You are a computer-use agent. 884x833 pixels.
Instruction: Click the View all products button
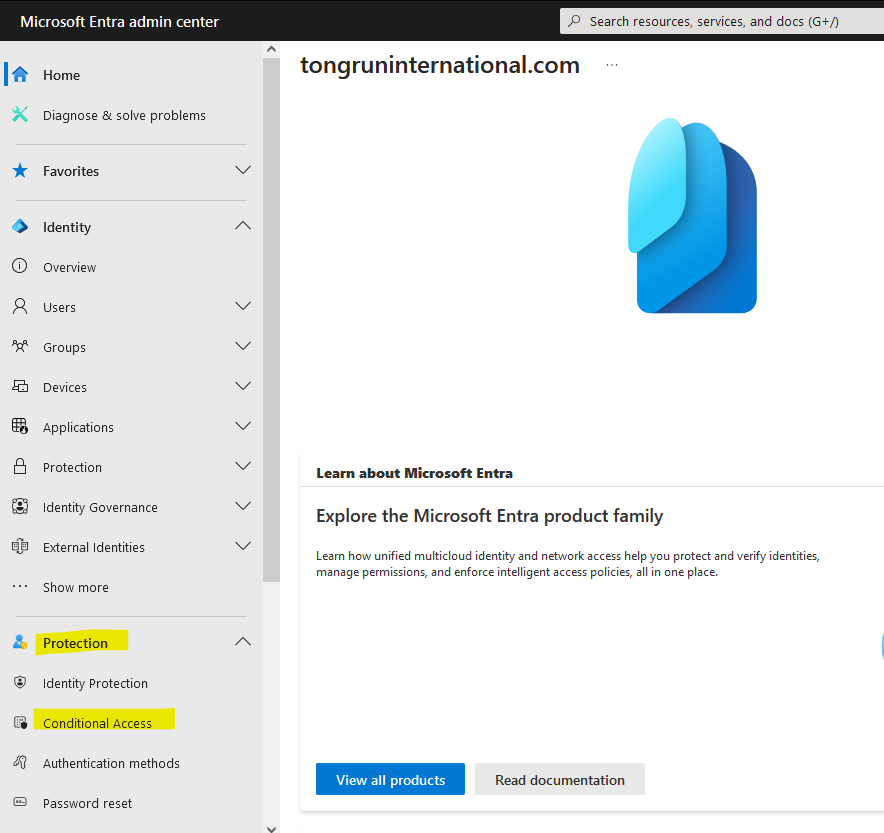coord(390,779)
